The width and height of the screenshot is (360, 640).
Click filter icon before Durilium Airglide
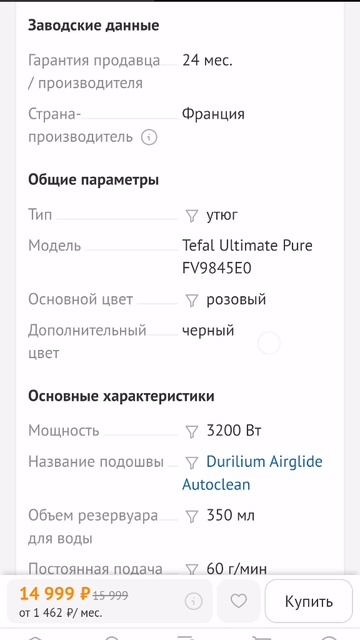pos(191,462)
